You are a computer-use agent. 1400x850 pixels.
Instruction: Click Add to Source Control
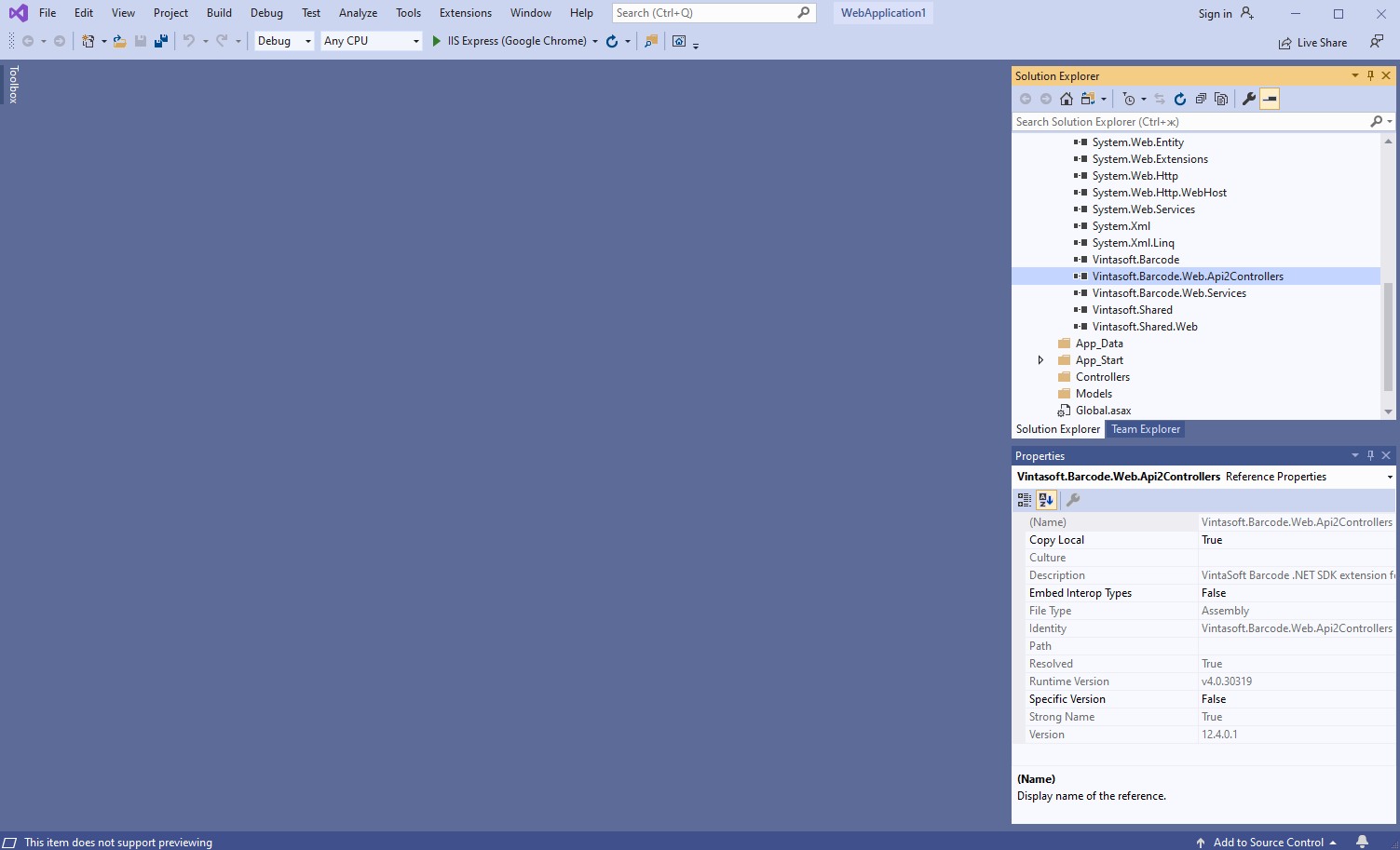(x=1268, y=843)
